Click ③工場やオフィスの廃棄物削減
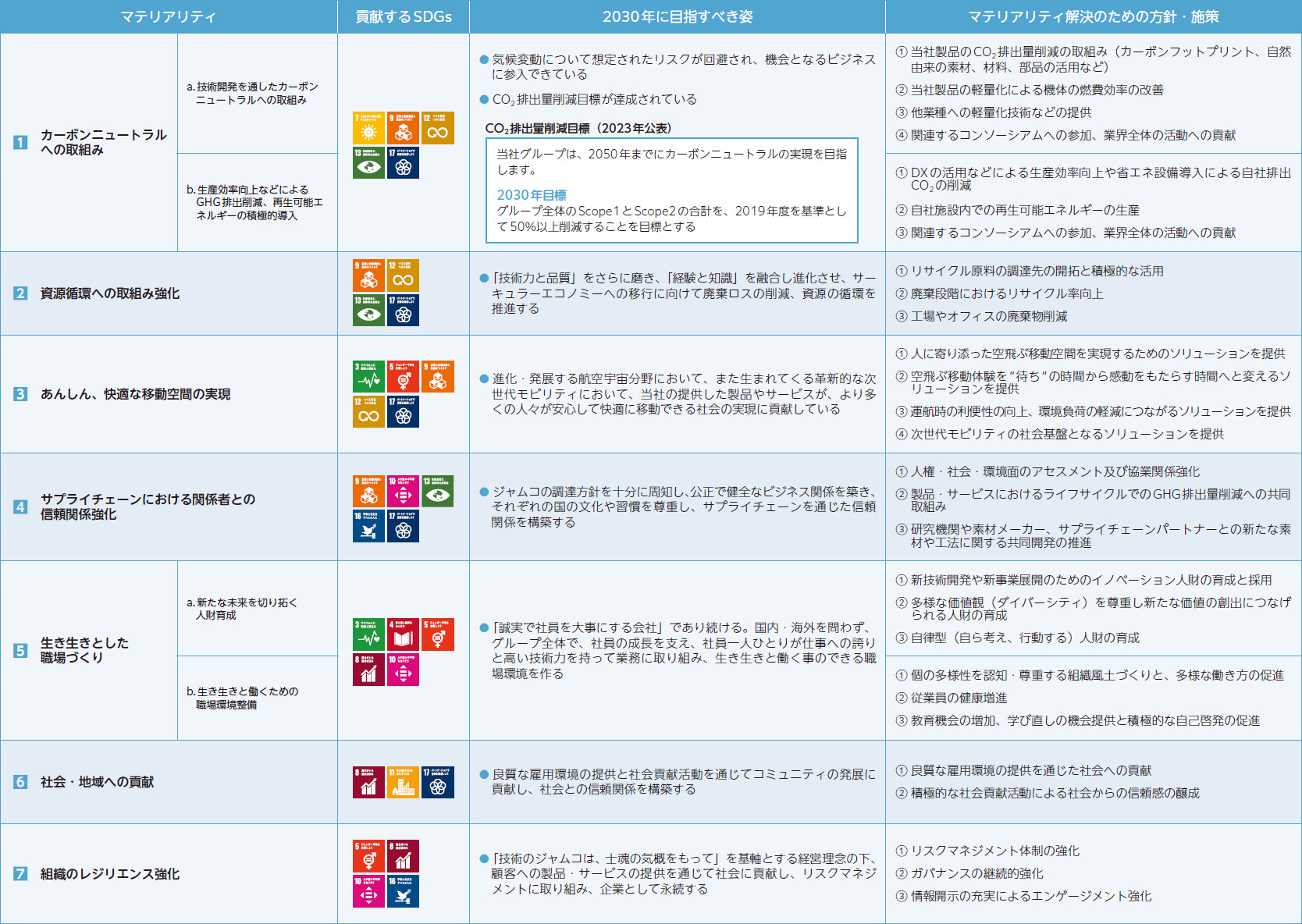 pyautogui.click(x=981, y=316)
